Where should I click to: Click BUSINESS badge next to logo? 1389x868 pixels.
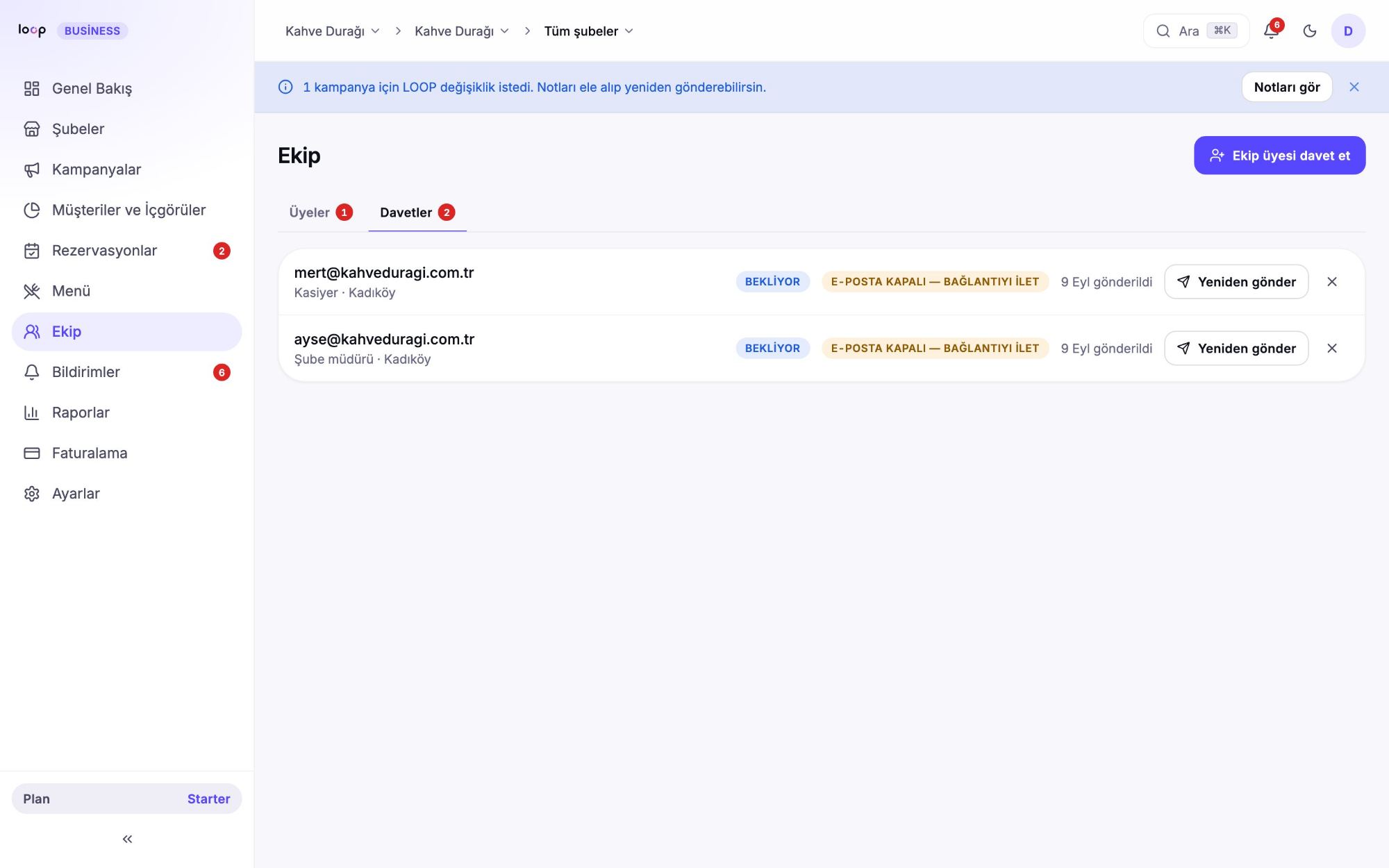pyautogui.click(x=92, y=31)
